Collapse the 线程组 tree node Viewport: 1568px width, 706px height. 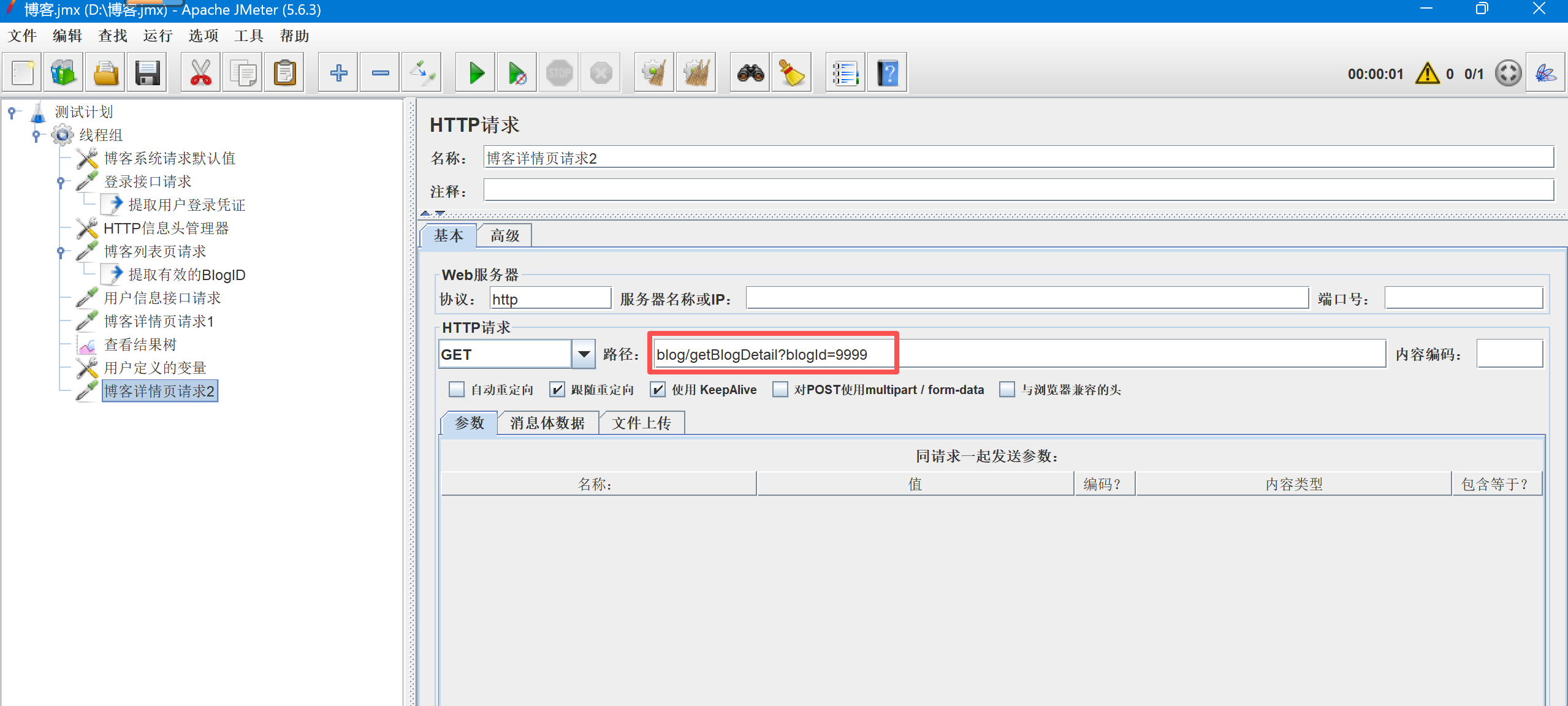coord(36,135)
